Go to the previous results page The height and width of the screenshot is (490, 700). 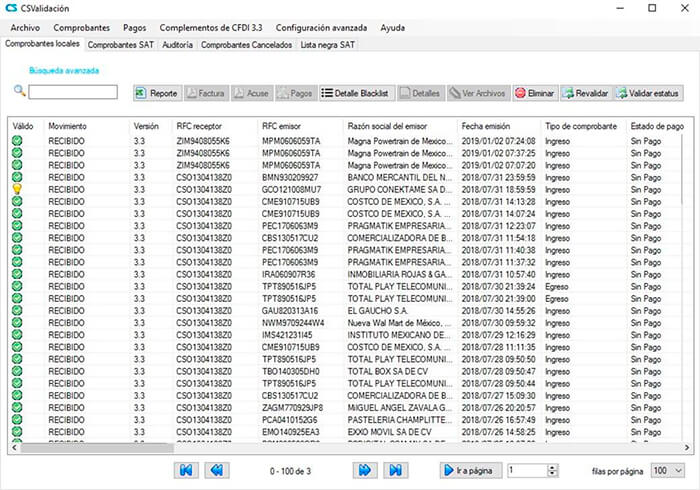coord(216,470)
